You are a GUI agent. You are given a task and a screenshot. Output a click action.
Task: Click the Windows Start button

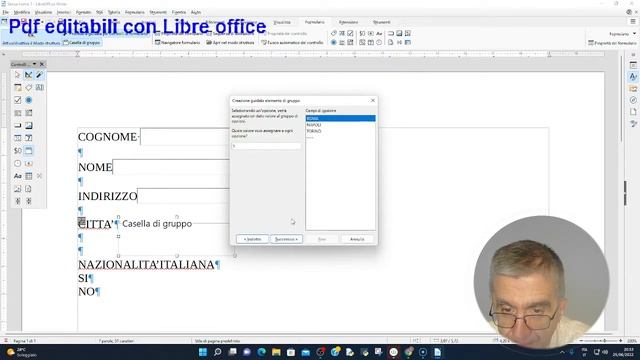click(203, 352)
